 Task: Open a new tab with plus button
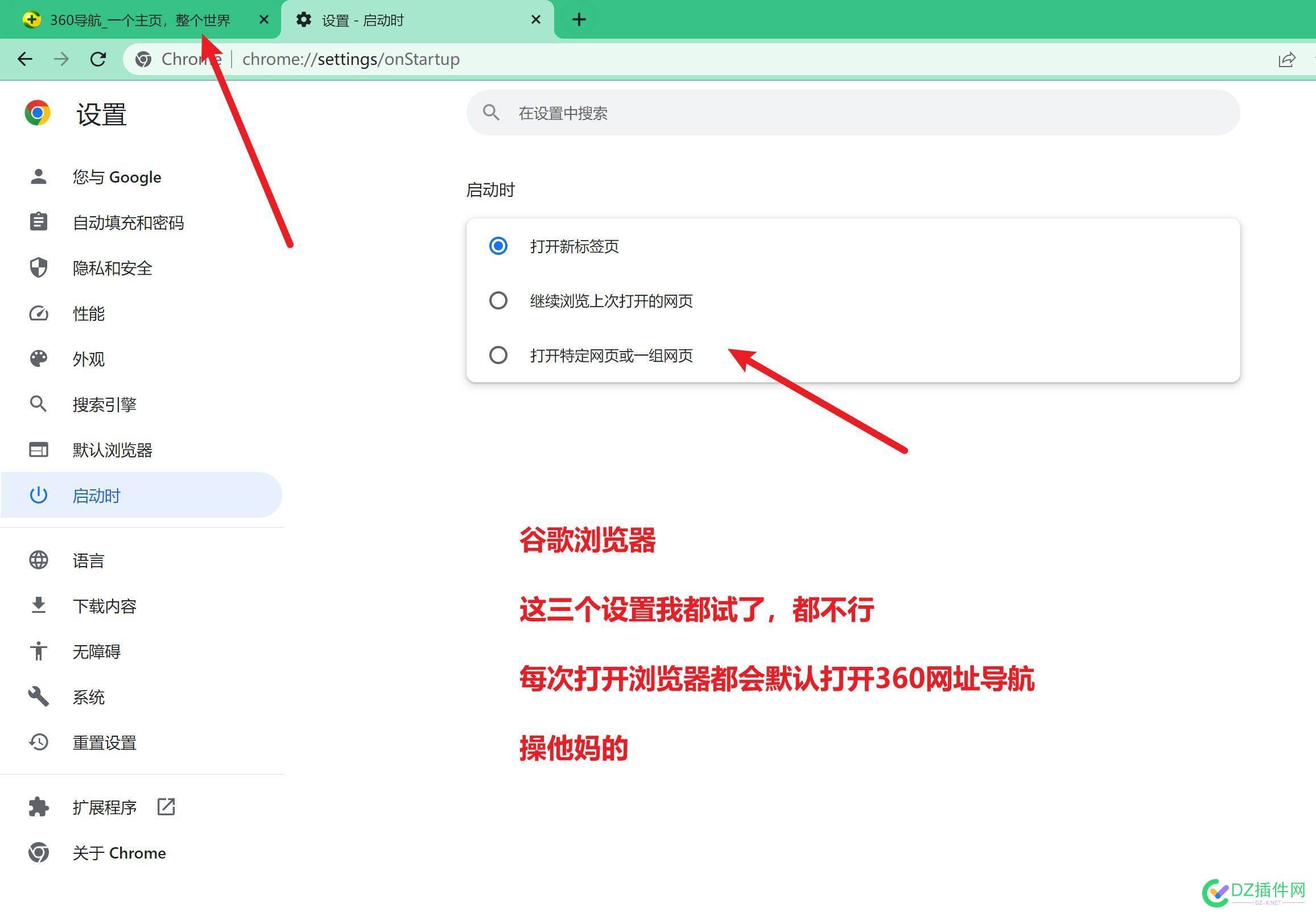[x=579, y=20]
